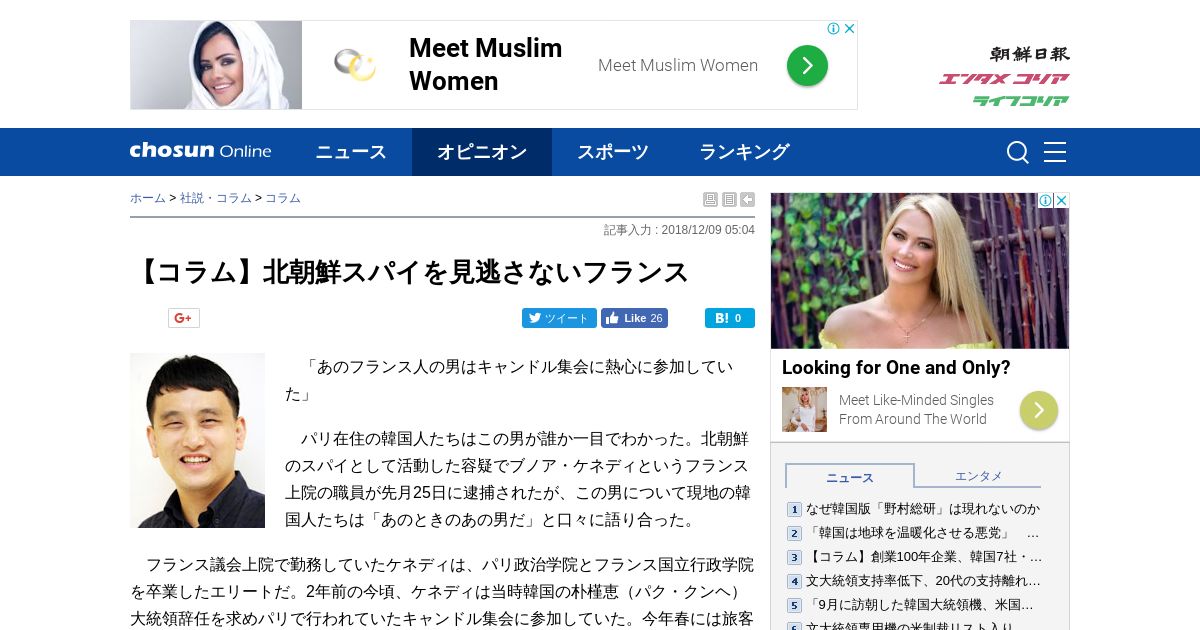Image resolution: width=1200 pixels, height=630 pixels.
Task: Open ad info icon on sidebar ad
Action: (1045, 200)
